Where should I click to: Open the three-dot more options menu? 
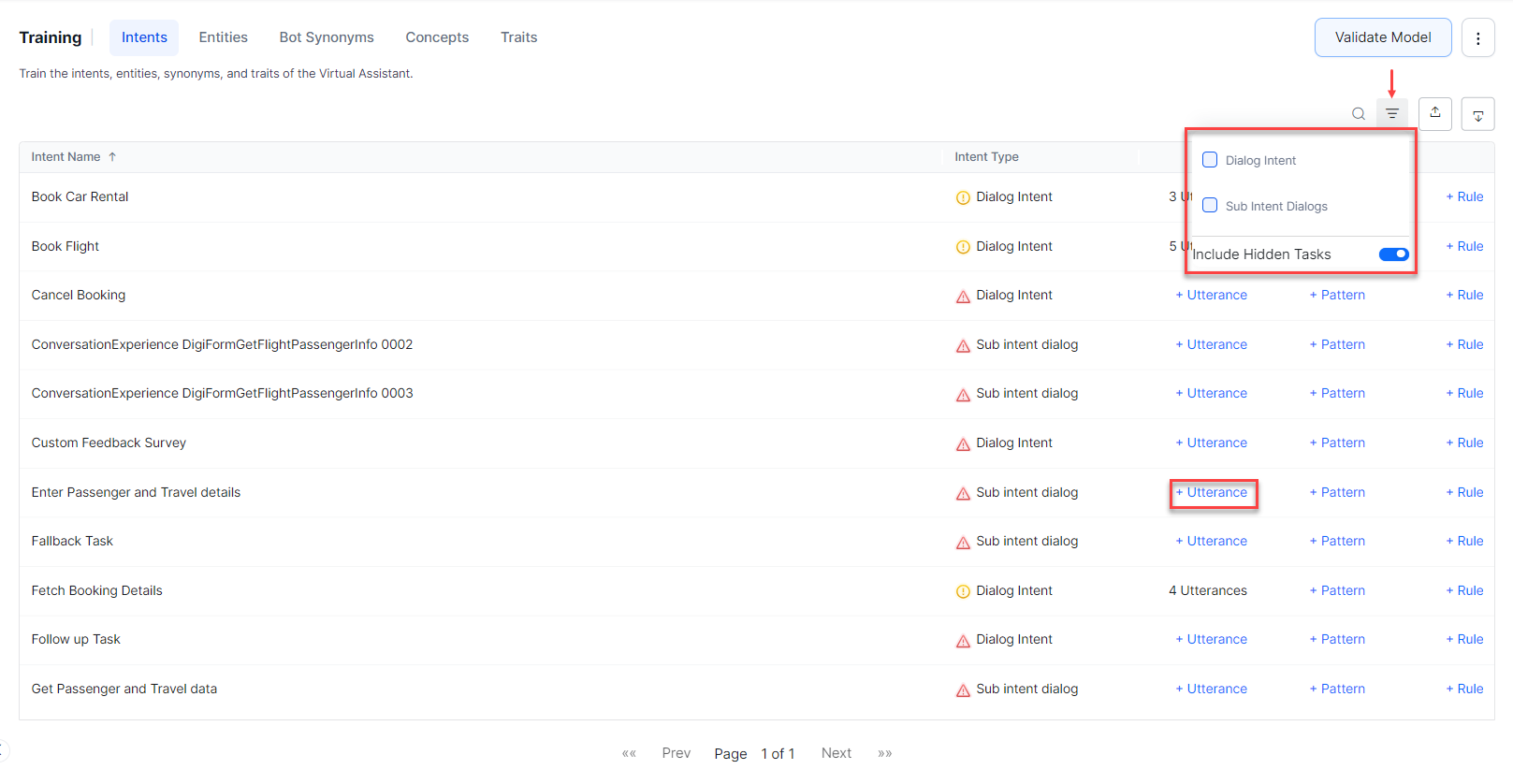[1477, 38]
